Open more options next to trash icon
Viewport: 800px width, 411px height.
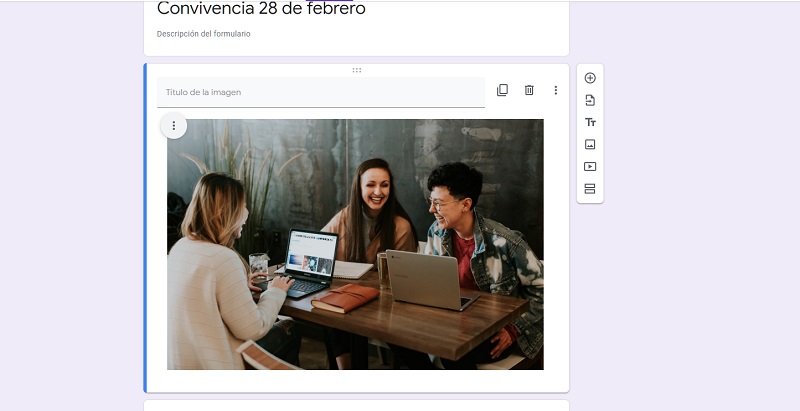[x=556, y=90]
